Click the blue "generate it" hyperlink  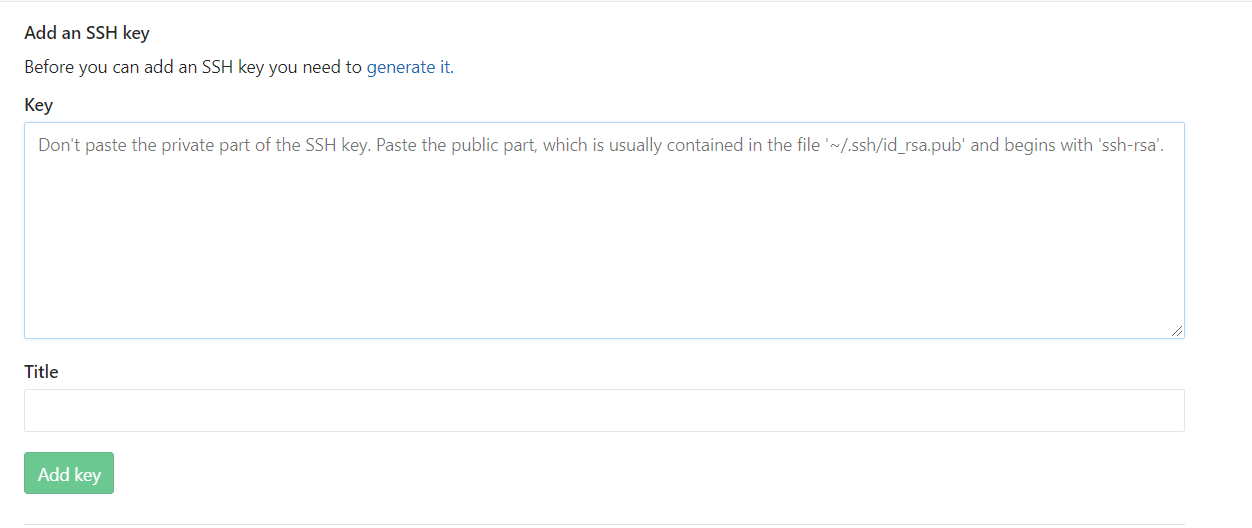[x=408, y=68]
